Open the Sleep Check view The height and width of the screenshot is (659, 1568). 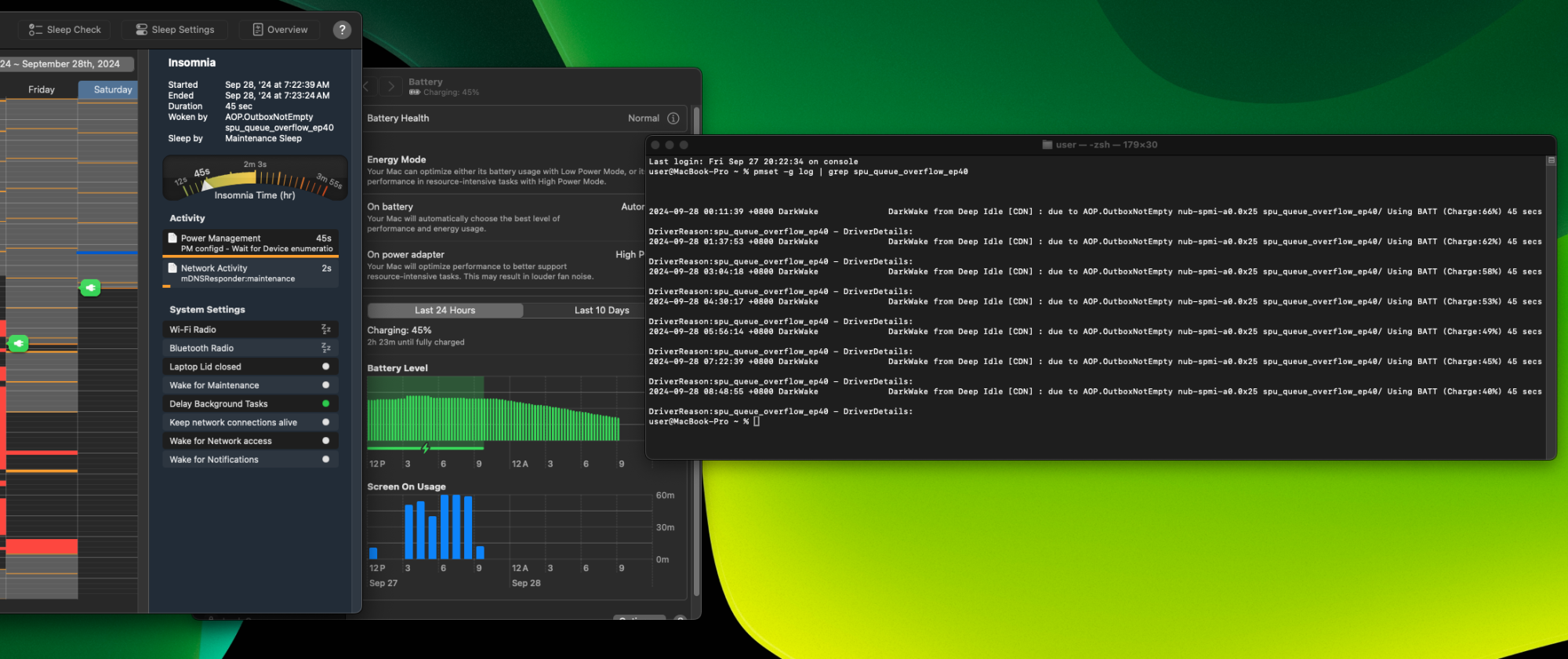(x=65, y=30)
